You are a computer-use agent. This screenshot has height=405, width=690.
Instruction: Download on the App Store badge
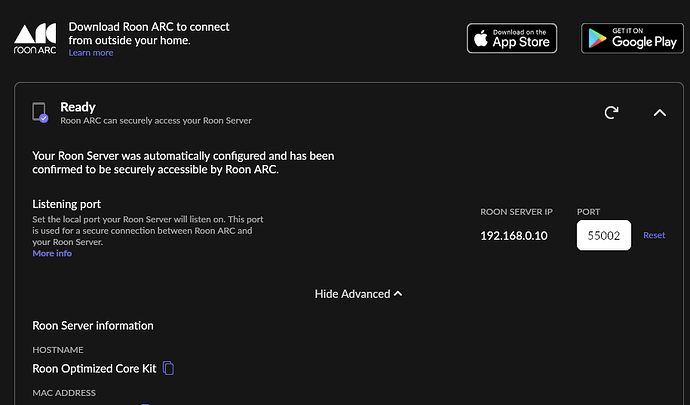coord(512,38)
